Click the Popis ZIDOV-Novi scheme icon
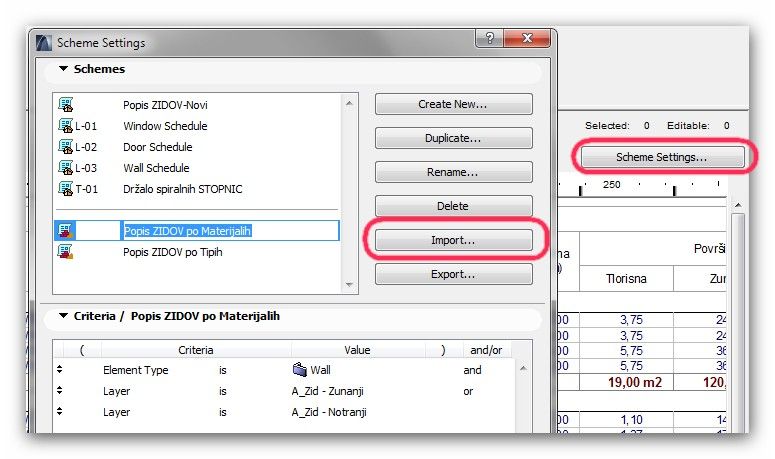The image size is (775, 459). point(65,105)
